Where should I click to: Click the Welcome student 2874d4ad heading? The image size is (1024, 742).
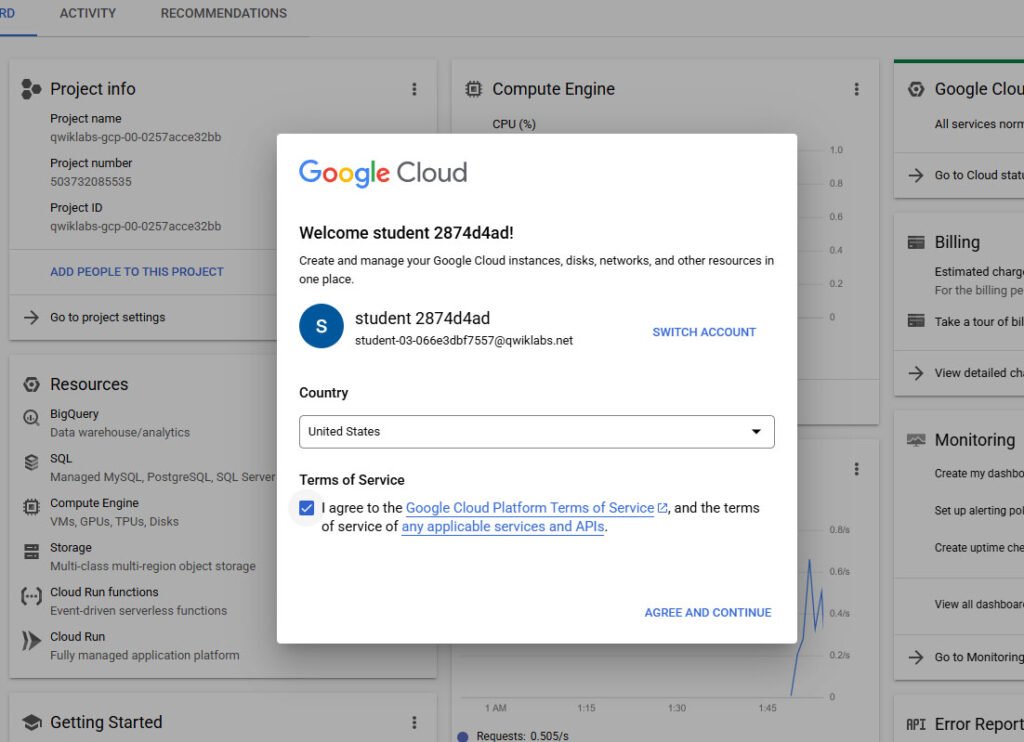406,233
